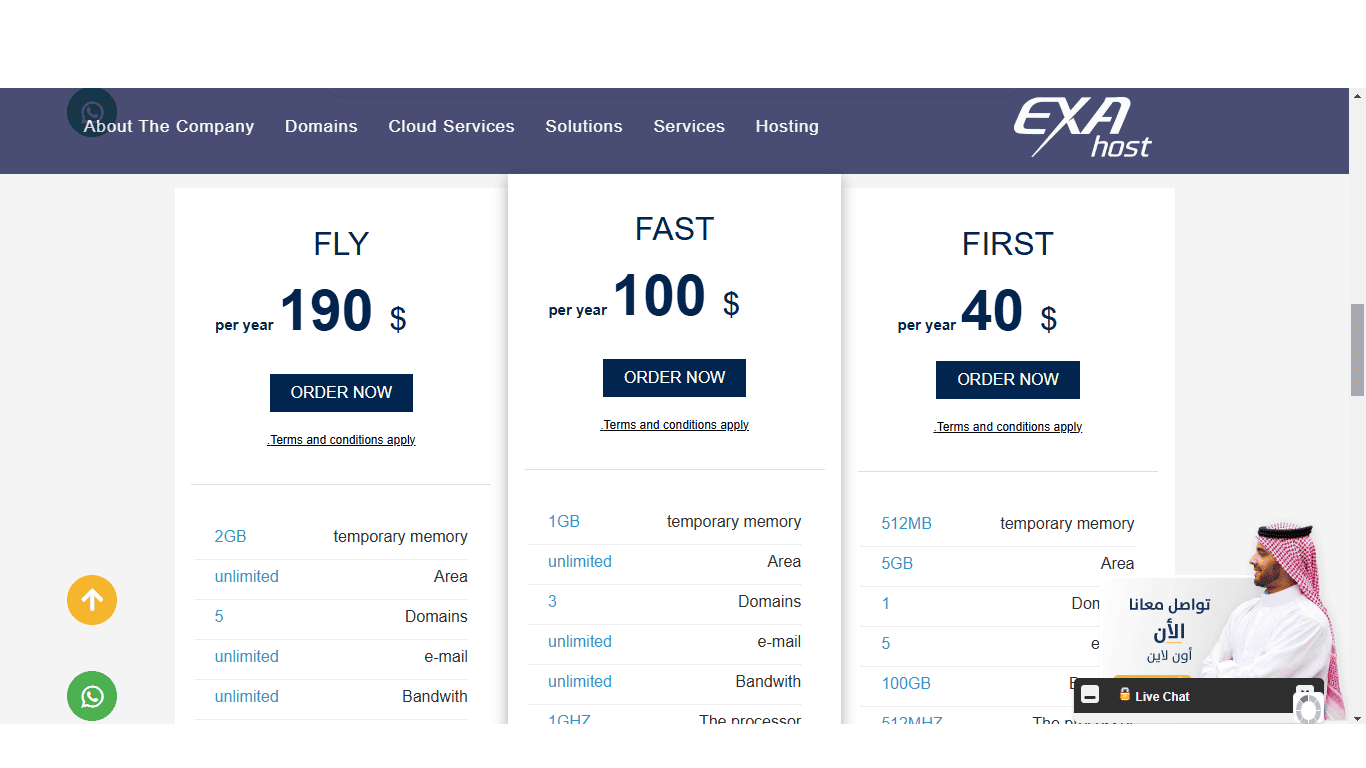Screen dimensions: 1366x768
Task: Click the Live Chat lock icon
Action: 1125,694
